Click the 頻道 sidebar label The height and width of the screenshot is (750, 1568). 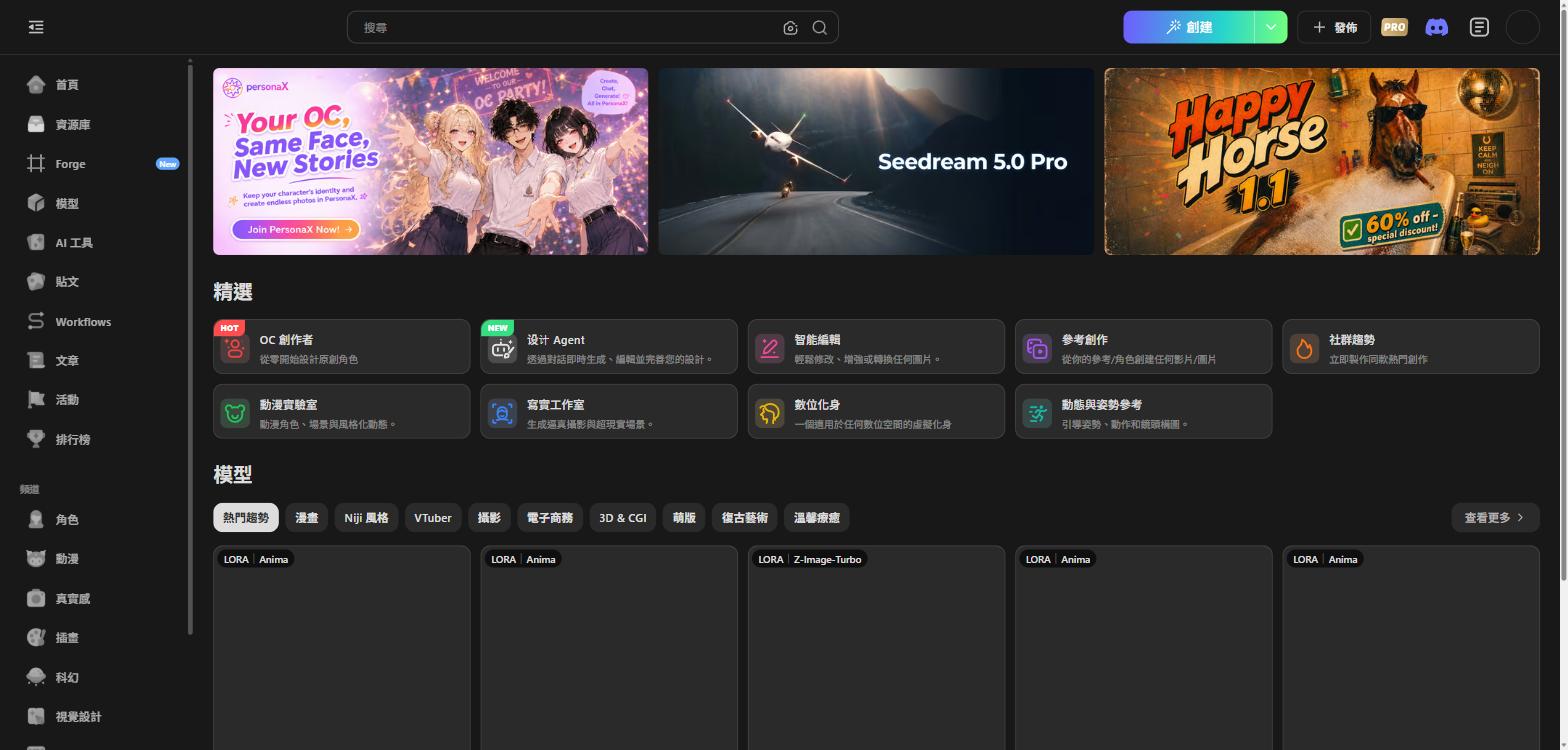30,489
